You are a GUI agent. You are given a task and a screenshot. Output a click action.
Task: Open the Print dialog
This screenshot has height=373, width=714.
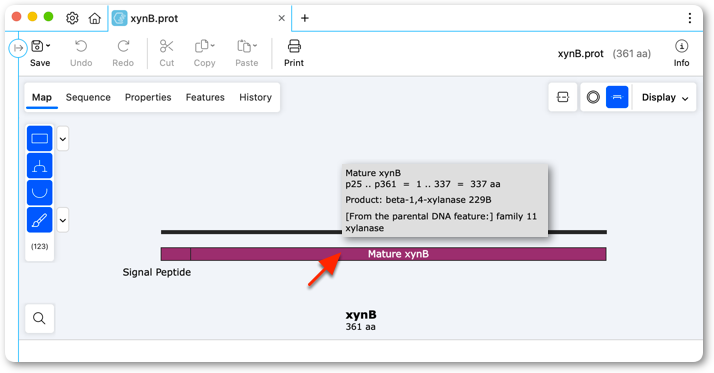294,54
